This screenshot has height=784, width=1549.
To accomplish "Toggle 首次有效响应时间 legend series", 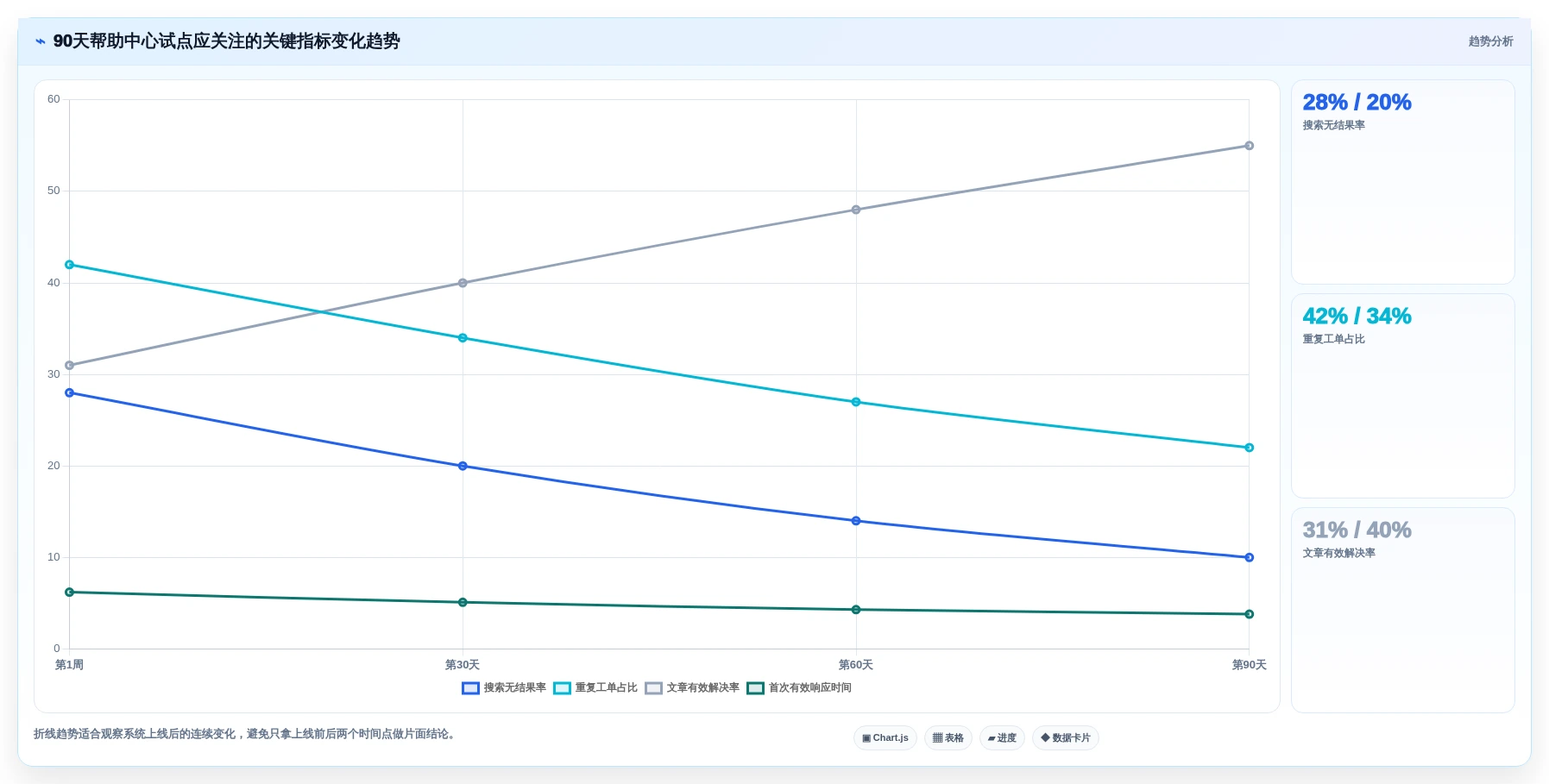I will coord(799,687).
